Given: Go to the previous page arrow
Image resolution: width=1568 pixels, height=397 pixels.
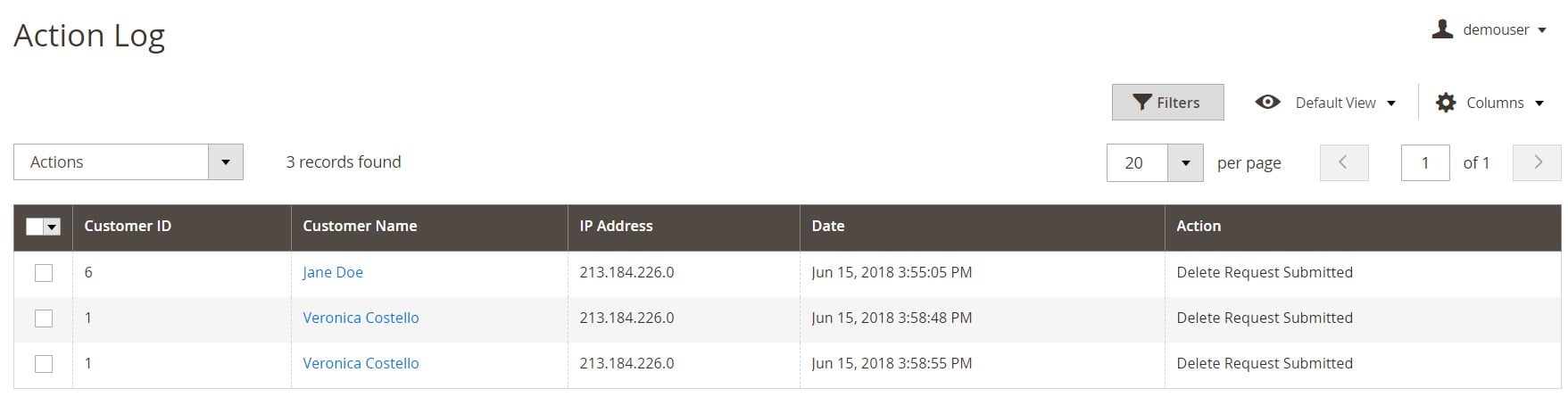Looking at the screenshot, I should (x=1344, y=162).
